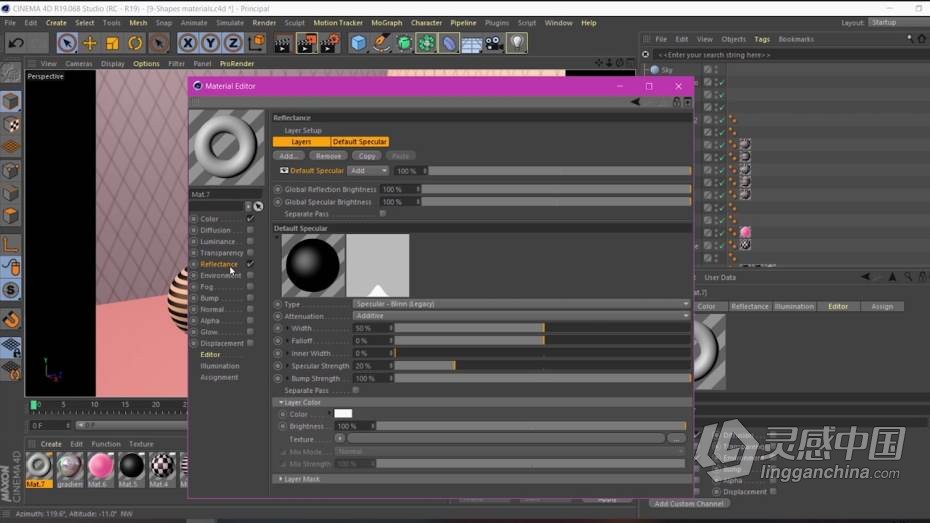Image resolution: width=930 pixels, height=523 pixels.
Task: Click back arrow in Material Editor
Action: point(635,102)
